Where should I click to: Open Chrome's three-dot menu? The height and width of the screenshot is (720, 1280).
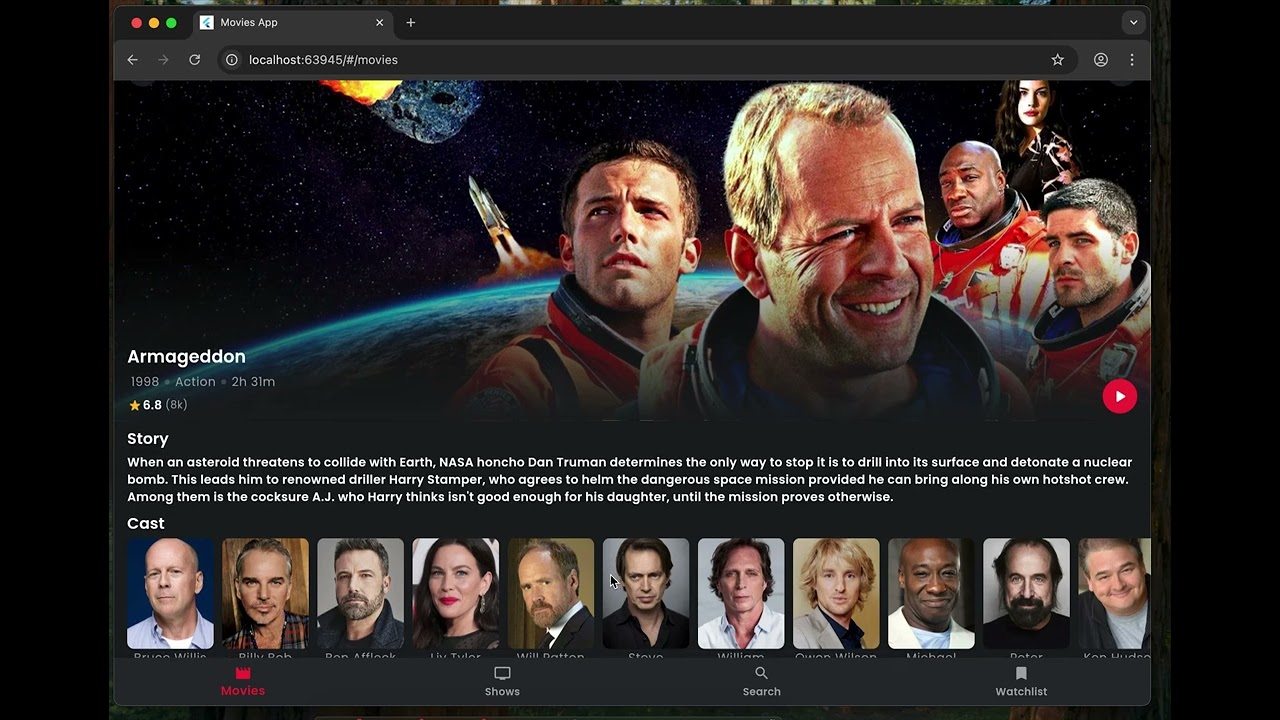[1132, 60]
